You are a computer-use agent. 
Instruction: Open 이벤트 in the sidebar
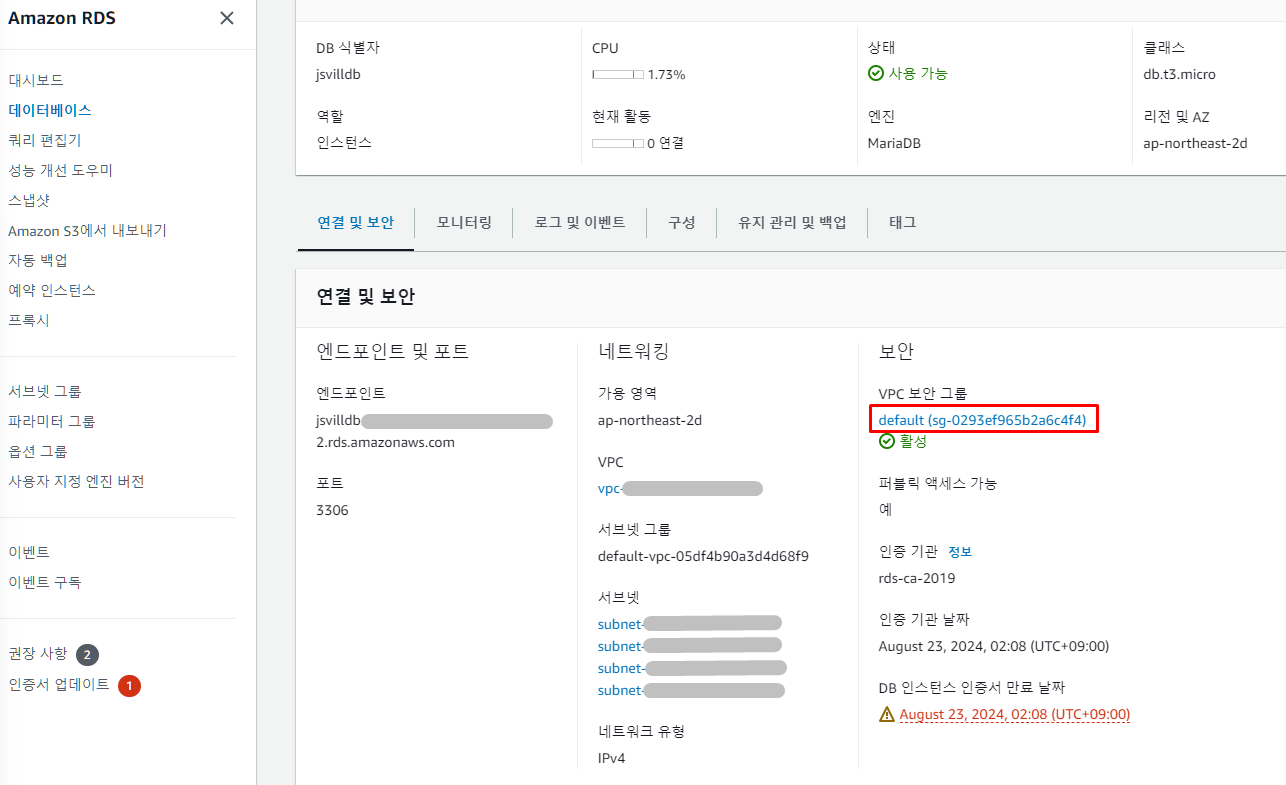[x=29, y=552]
